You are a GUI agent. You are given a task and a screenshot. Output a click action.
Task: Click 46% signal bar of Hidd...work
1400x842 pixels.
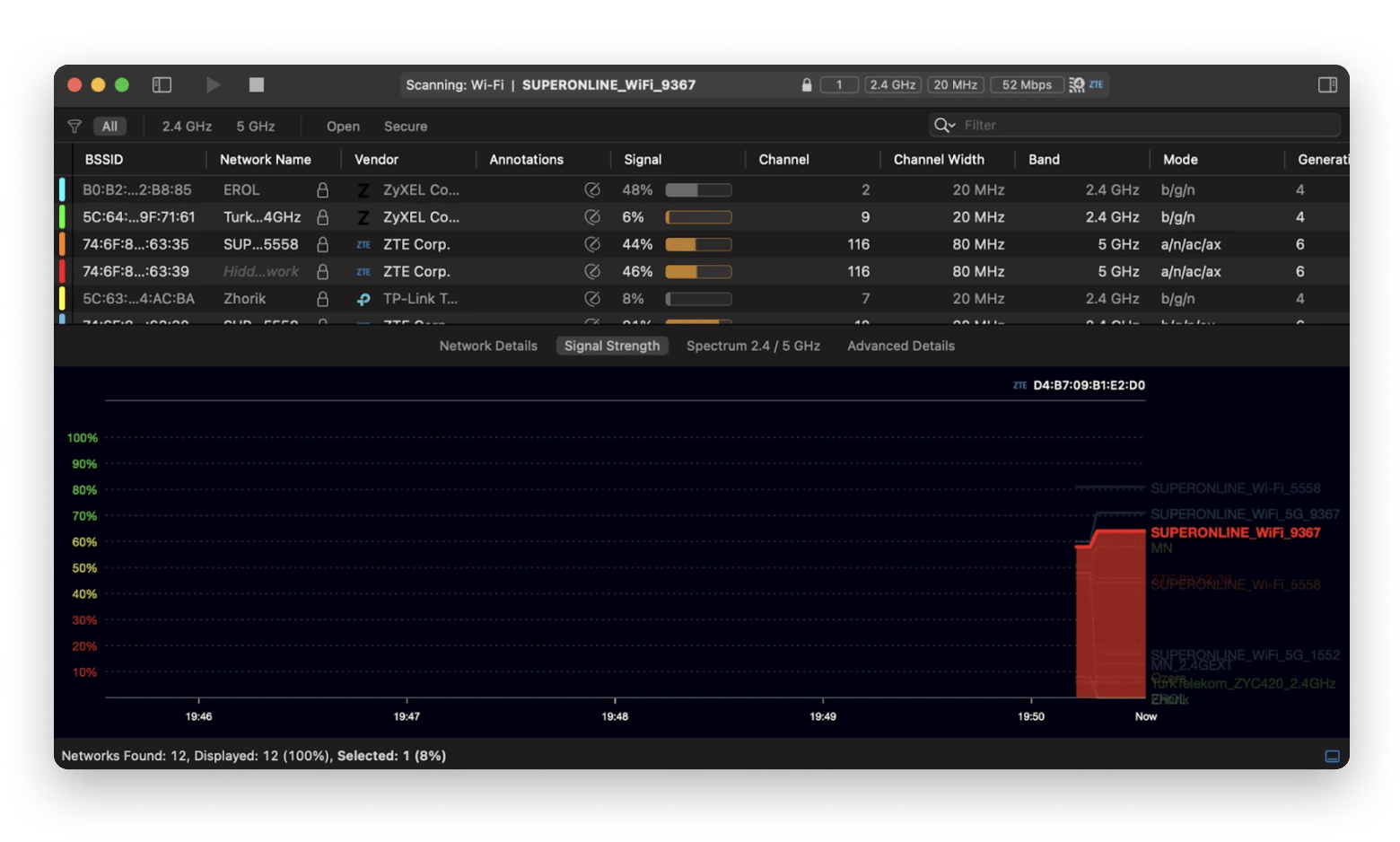pos(698,271)
